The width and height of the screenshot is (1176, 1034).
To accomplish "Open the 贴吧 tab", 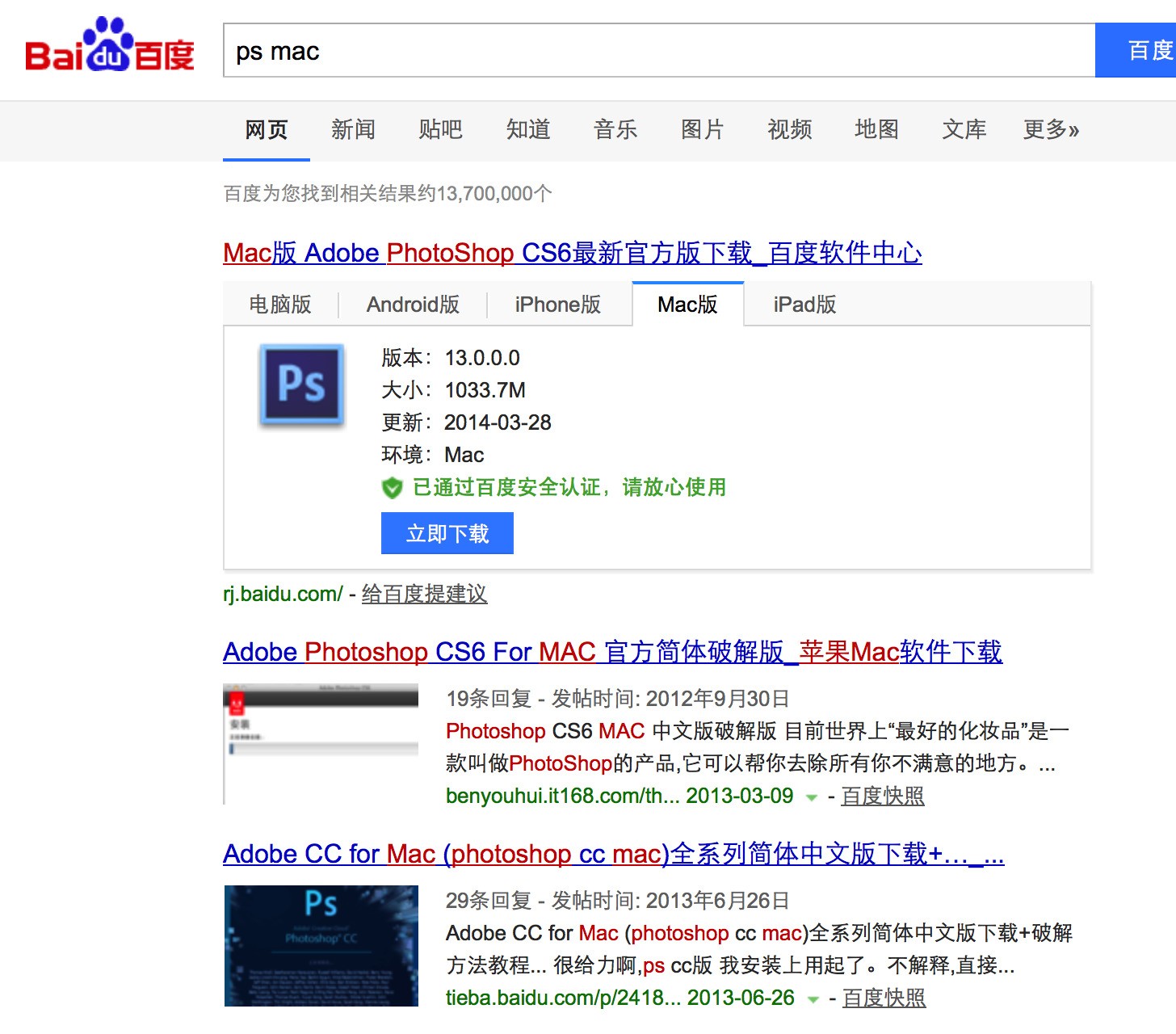I will 440,129.
